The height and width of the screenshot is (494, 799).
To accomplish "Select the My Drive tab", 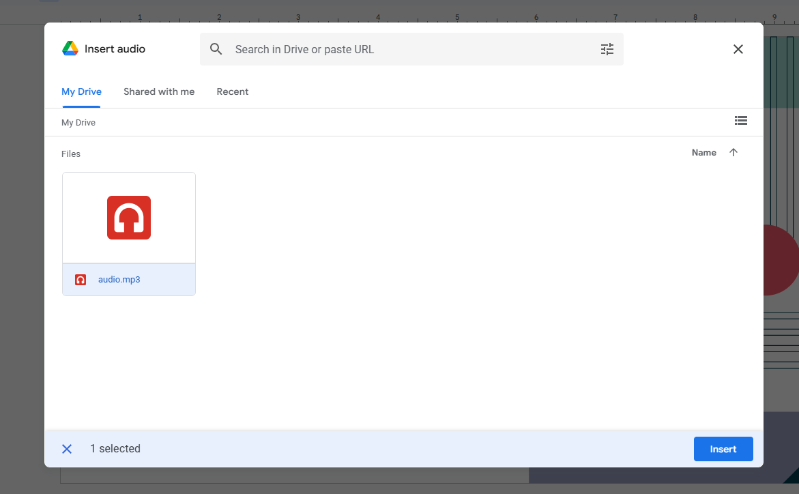I will tap(81, 92).
